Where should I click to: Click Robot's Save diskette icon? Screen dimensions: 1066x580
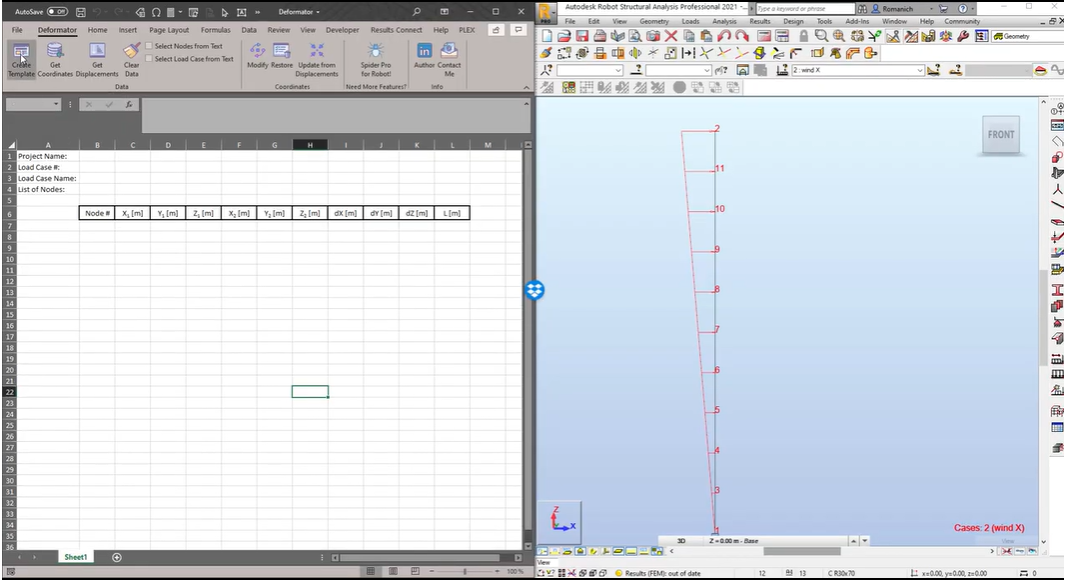click(582, 36)
